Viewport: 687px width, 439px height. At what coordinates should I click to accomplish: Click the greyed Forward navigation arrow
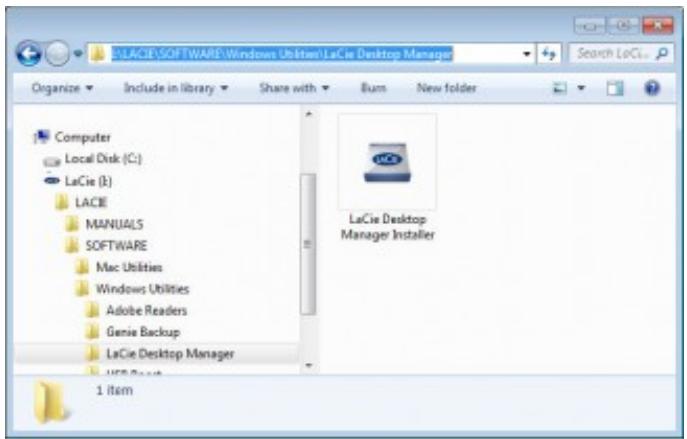click(57, 54)
